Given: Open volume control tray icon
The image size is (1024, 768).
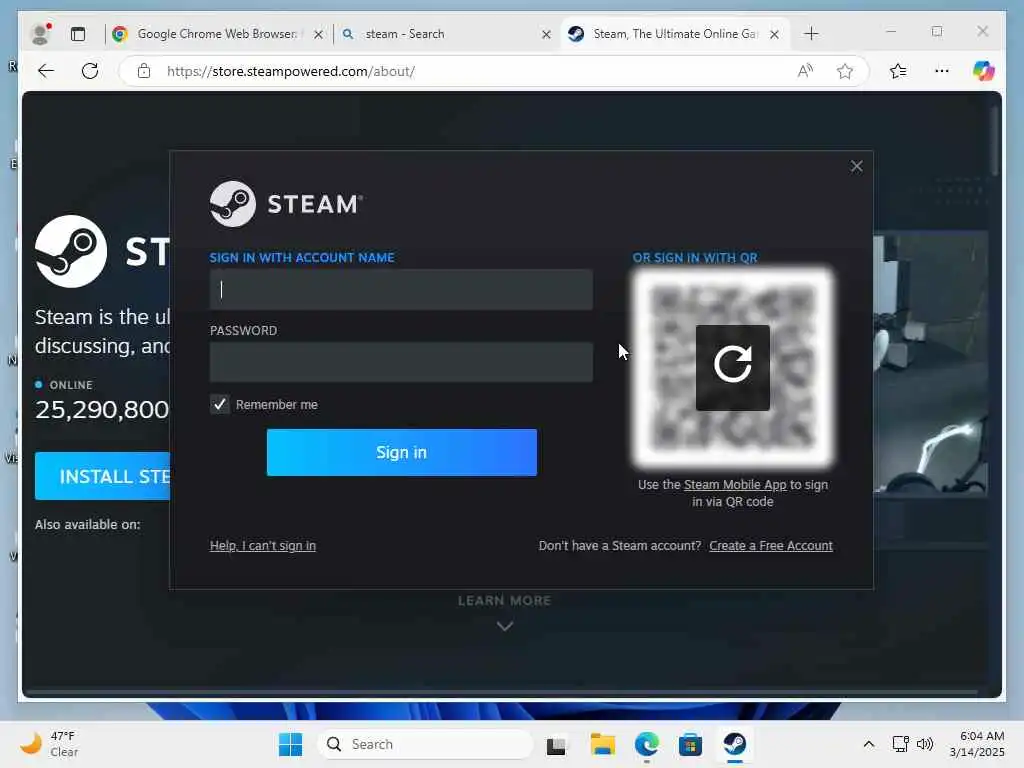Looking at the screenshot, I should (x=925, y=744).
